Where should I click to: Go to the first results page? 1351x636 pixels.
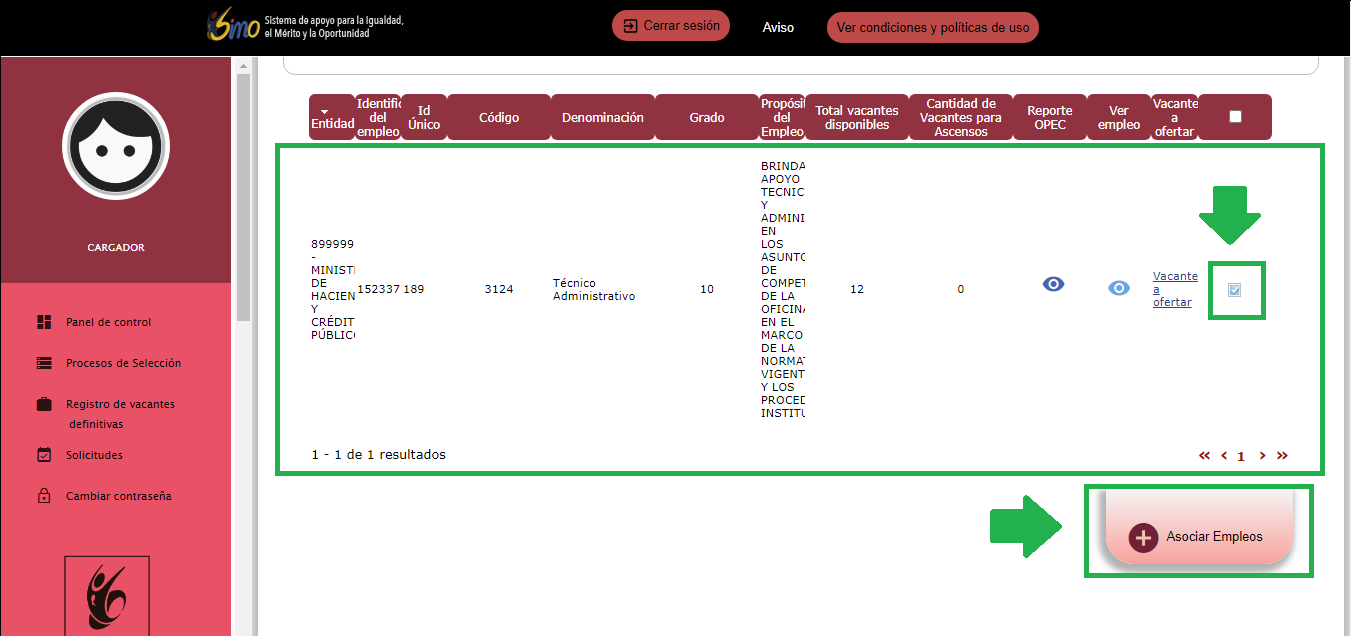(x=1204, y=456)
